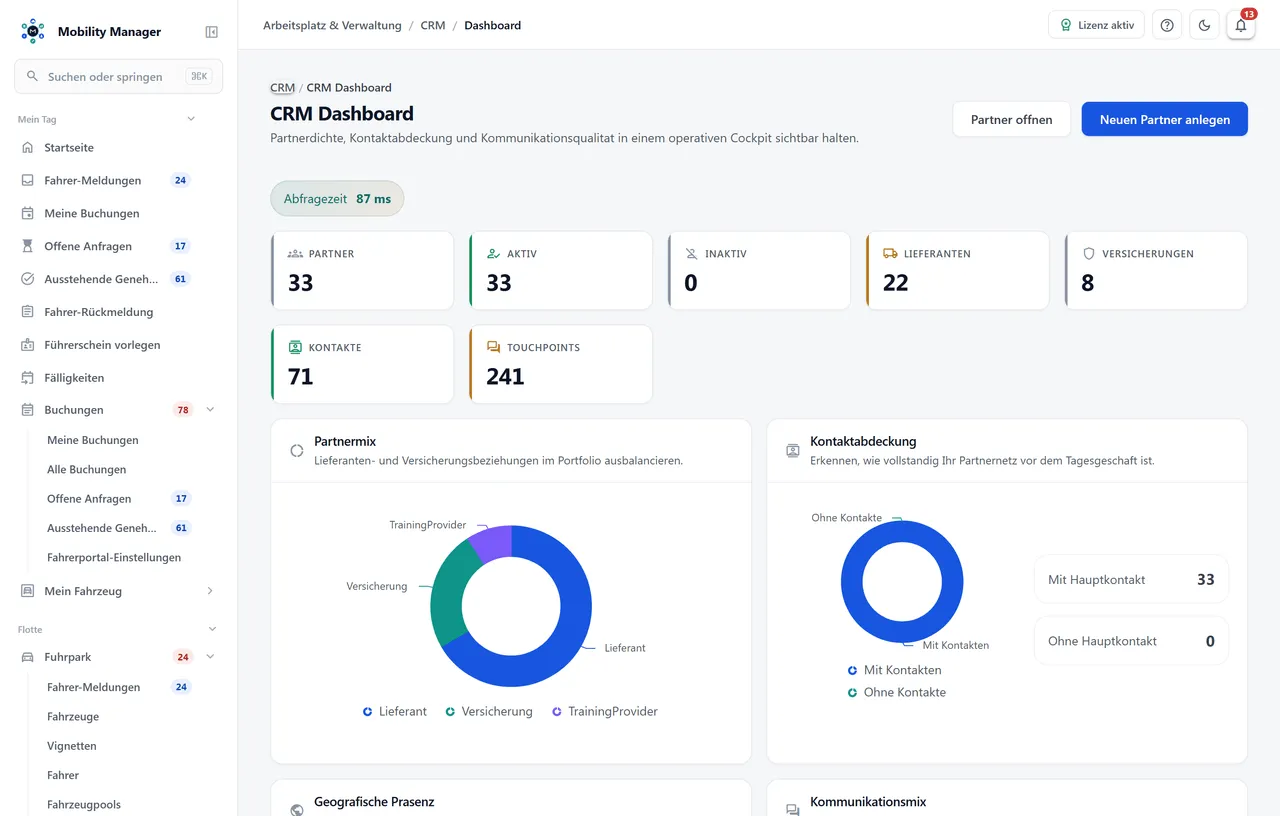Viewport: 1280px width, 816px height.
Task: Focus the Suchen oder springen search field
Action: point(118,76)
